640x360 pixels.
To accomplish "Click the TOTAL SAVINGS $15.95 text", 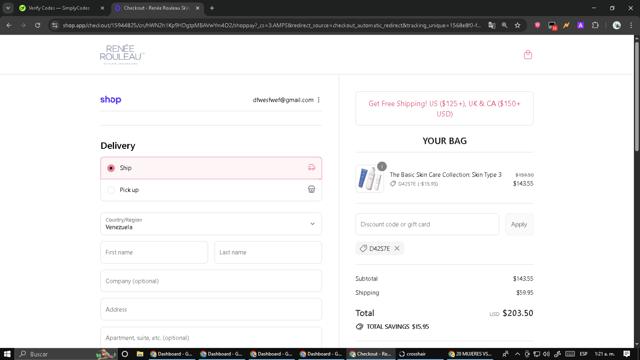I will 398,327.
